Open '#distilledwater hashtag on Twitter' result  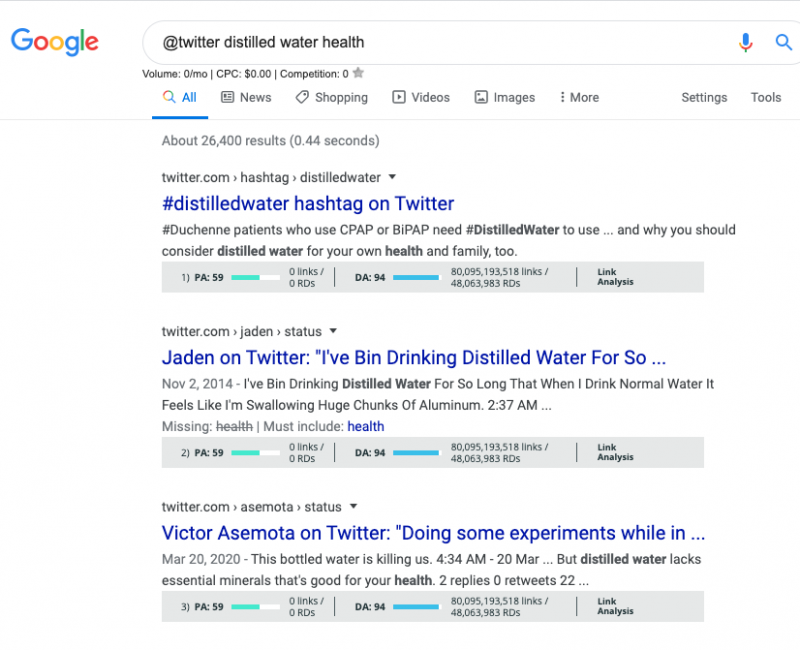[x=308, y=204]
